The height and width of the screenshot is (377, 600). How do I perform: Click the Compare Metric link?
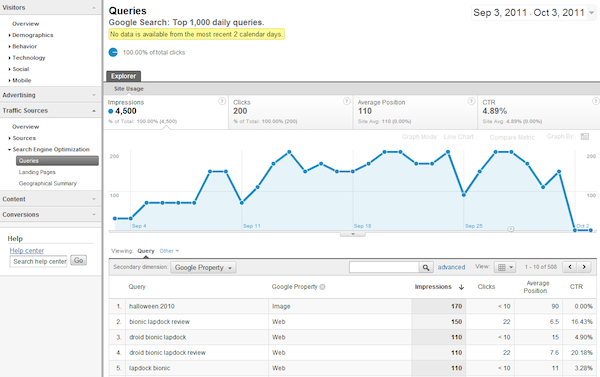pos(512,137)
